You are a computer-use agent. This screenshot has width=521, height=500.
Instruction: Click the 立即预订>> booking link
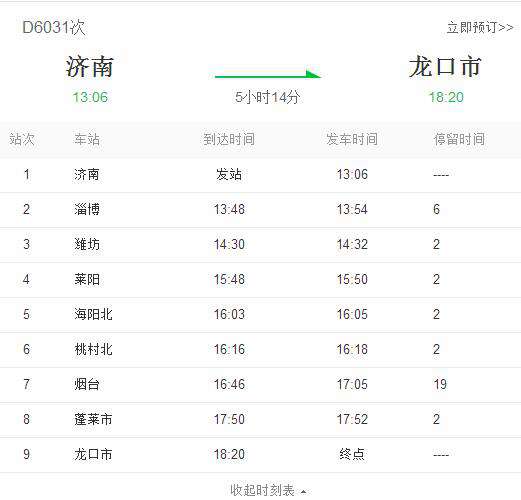pyautogui.click(x=480, y=27)
